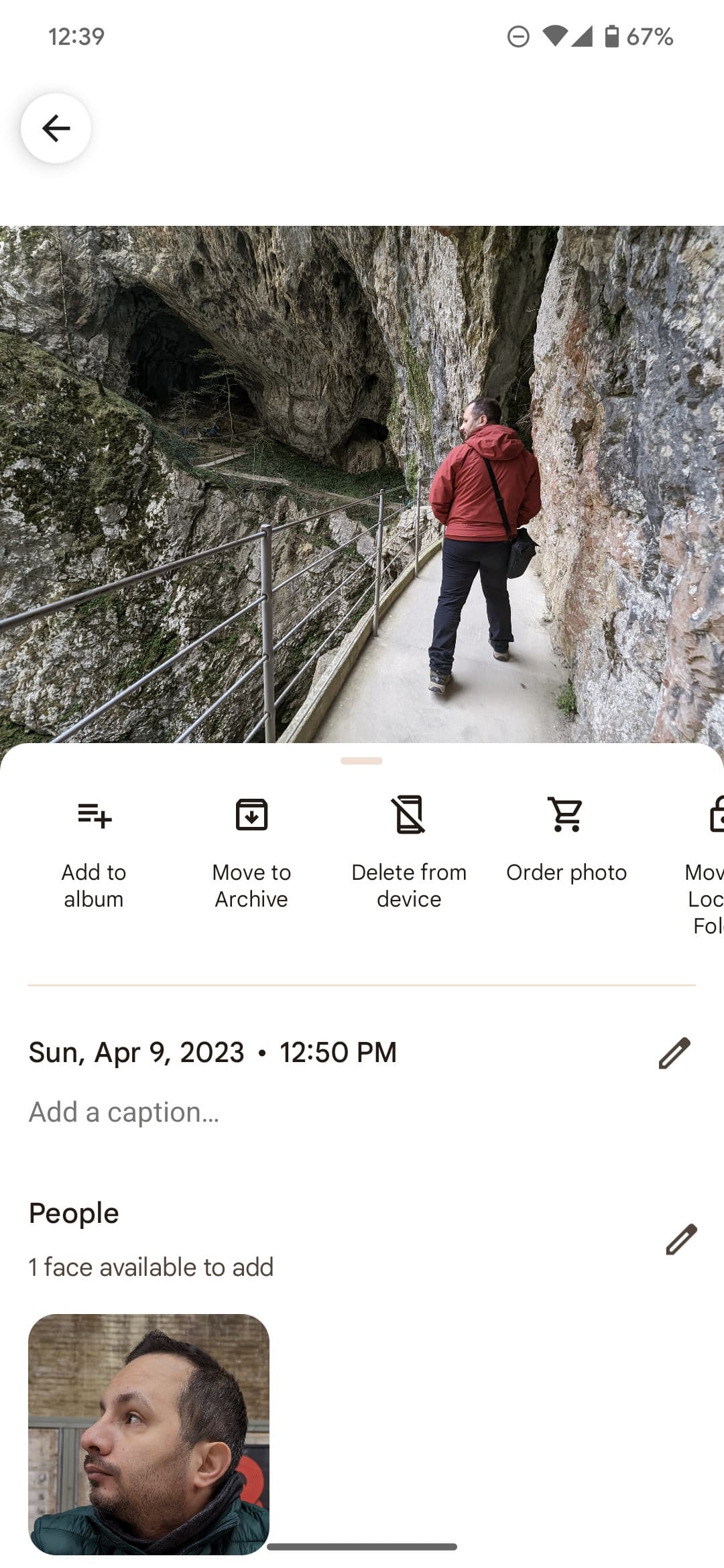Tap the "Delete from device" label

tap(409, 885)
